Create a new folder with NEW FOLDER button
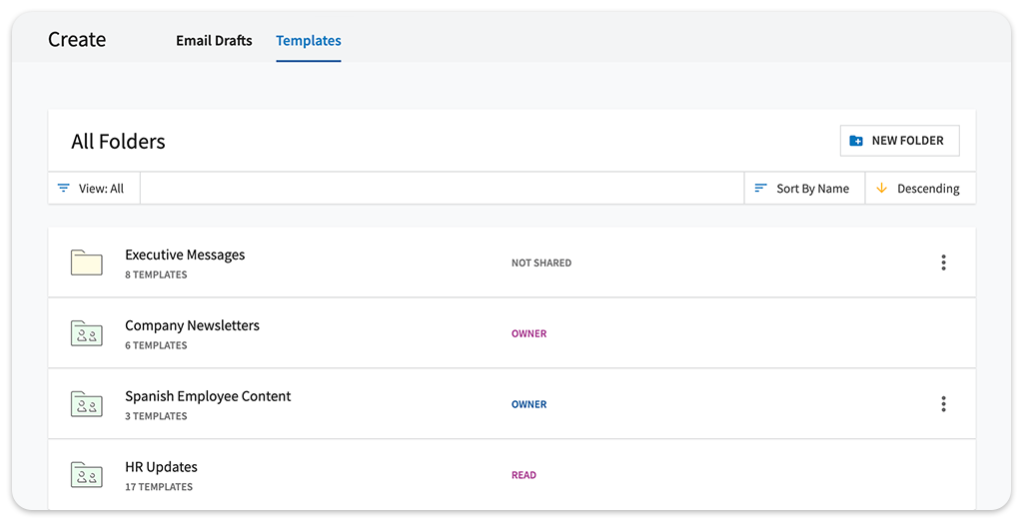The width and height of the screenshot is (1024, 524). [x=900, y=140]
